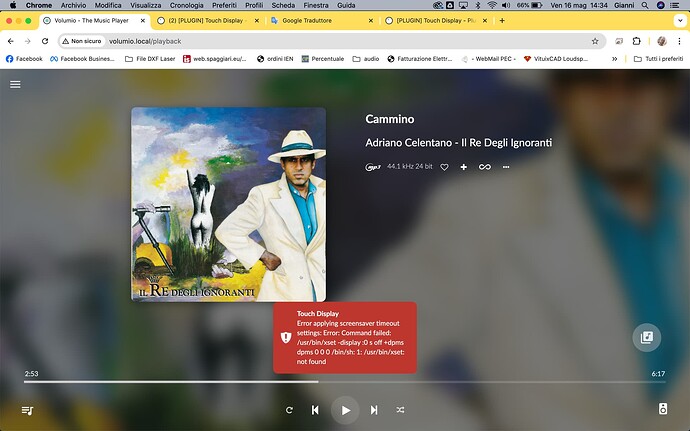Screen dimensions: 690x431
Task: Open the web.spaggiari.eu bookmark
Action: [215, 59]
